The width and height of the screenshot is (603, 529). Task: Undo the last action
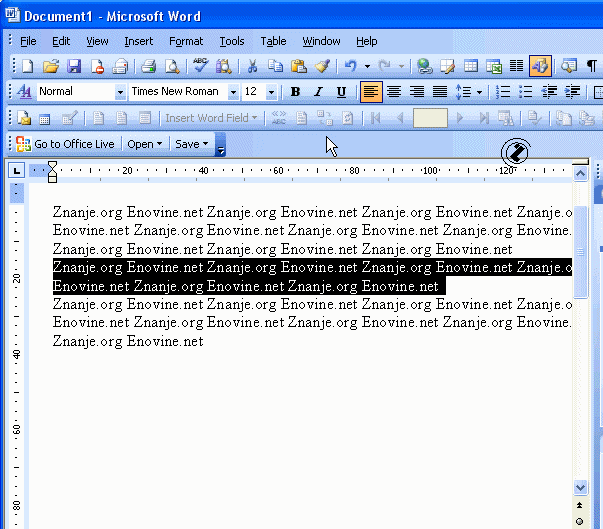coord(350,67)
